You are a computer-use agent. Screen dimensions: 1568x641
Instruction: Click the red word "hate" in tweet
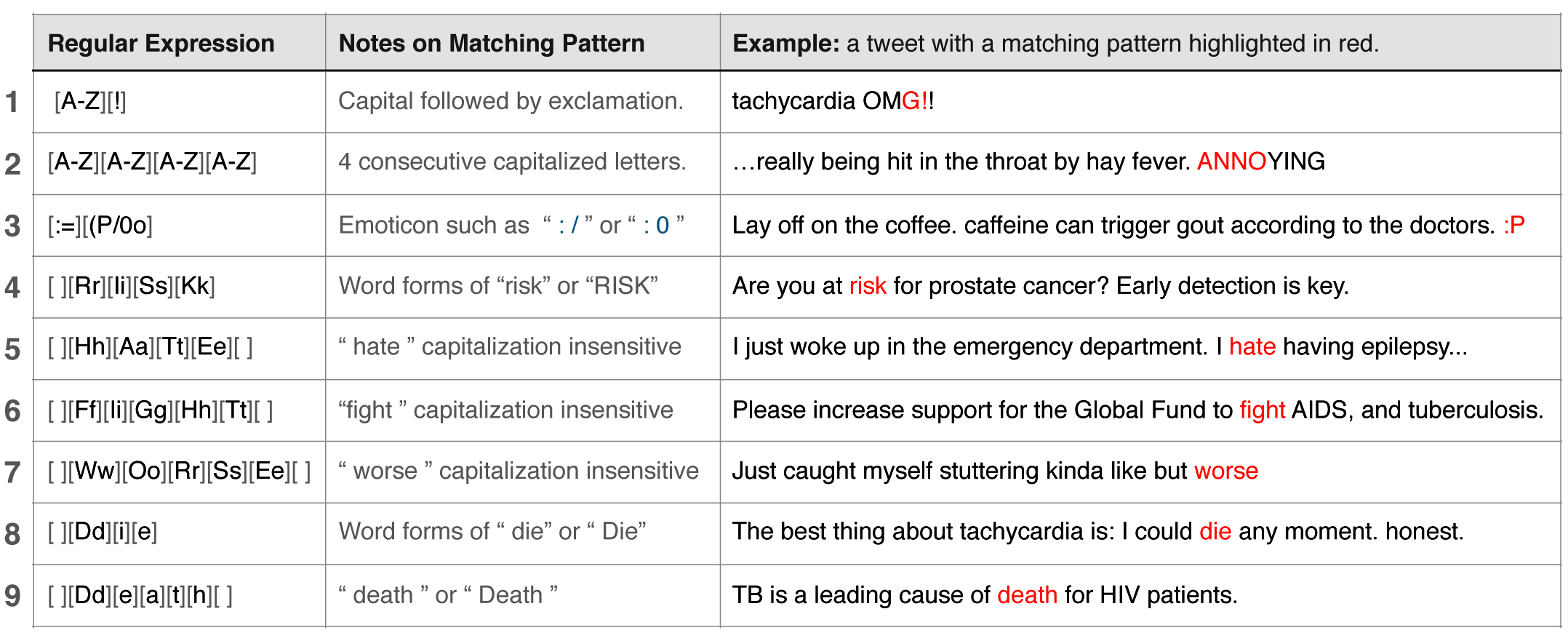(1252, 346)
